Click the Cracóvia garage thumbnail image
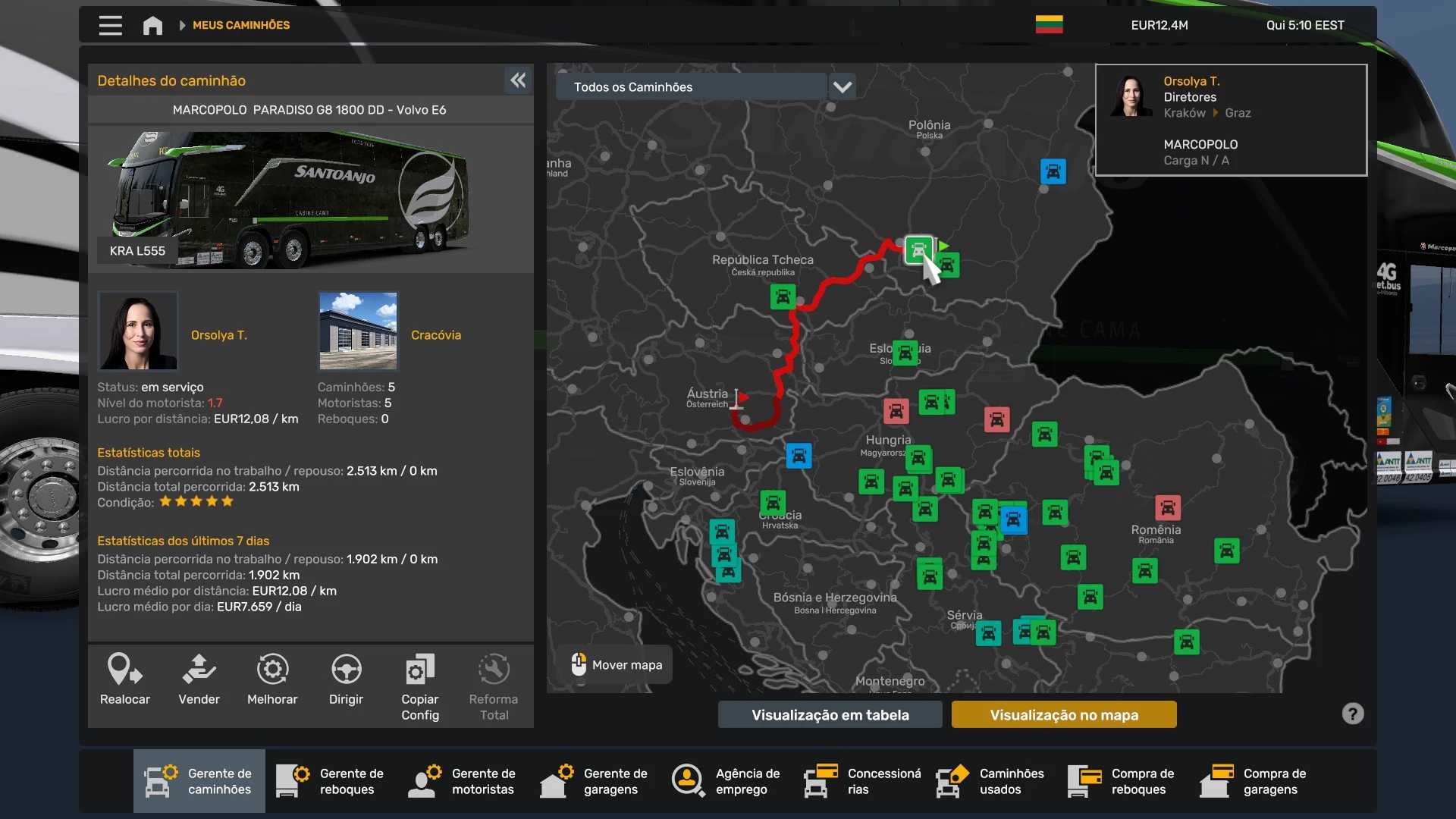The image size is (1456, 819). click(358, 331)
